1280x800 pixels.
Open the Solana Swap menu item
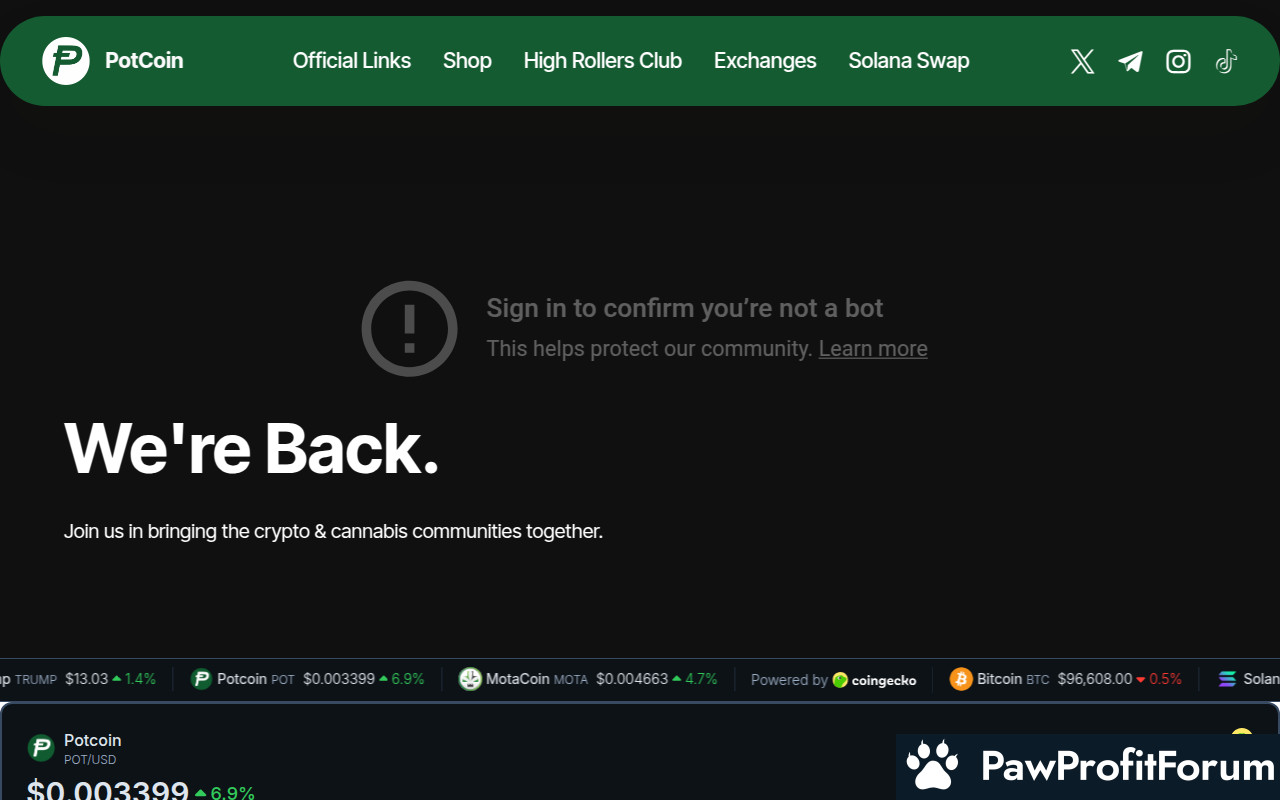[x=909, y=61]
